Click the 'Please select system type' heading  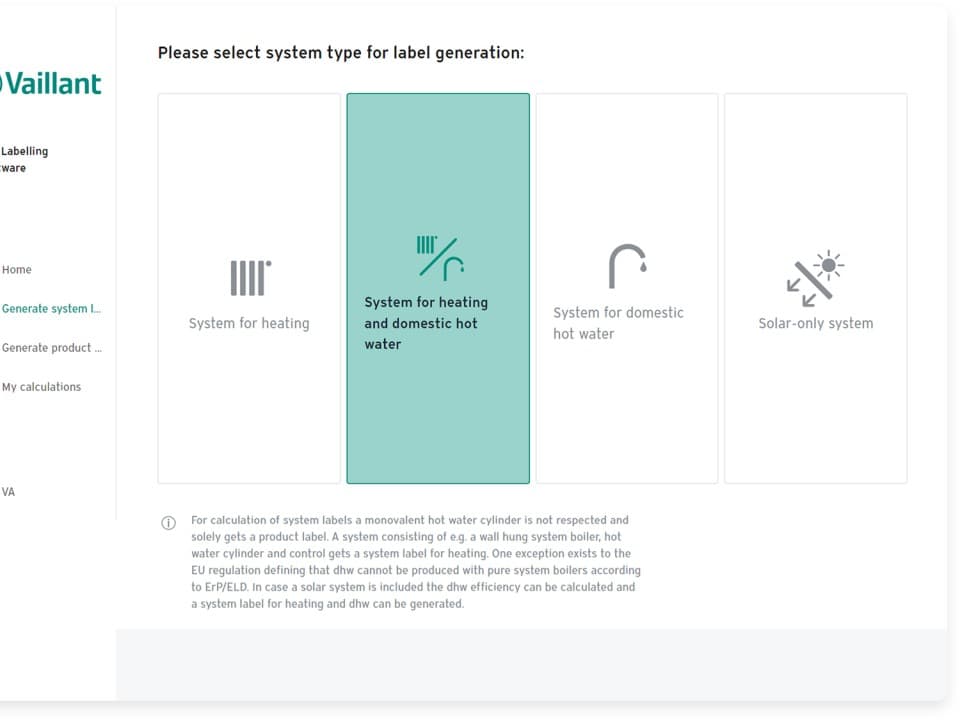tap(340, 53)
